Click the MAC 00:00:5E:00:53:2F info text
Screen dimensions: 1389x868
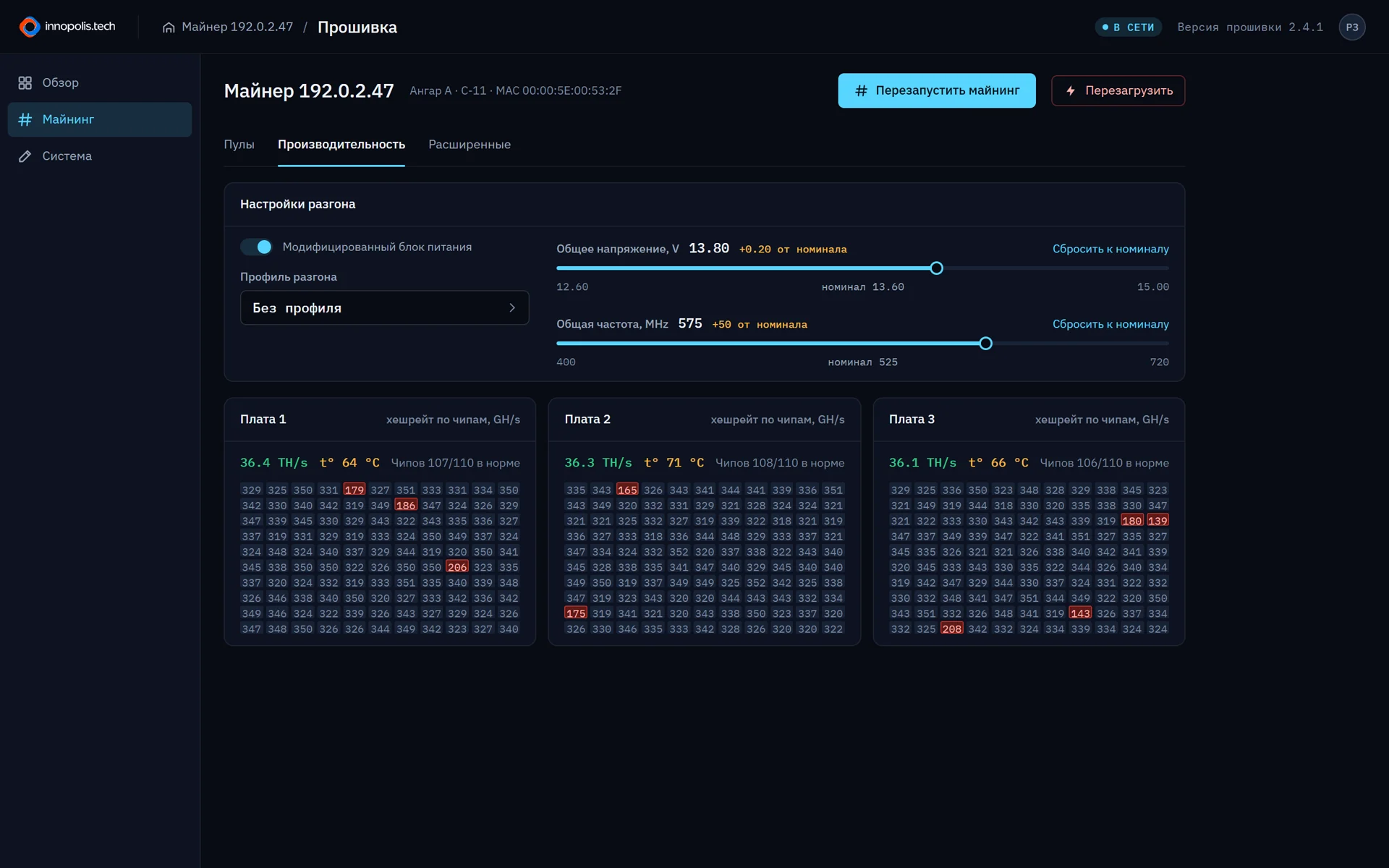pyautogui.click(x=558, y=91)
